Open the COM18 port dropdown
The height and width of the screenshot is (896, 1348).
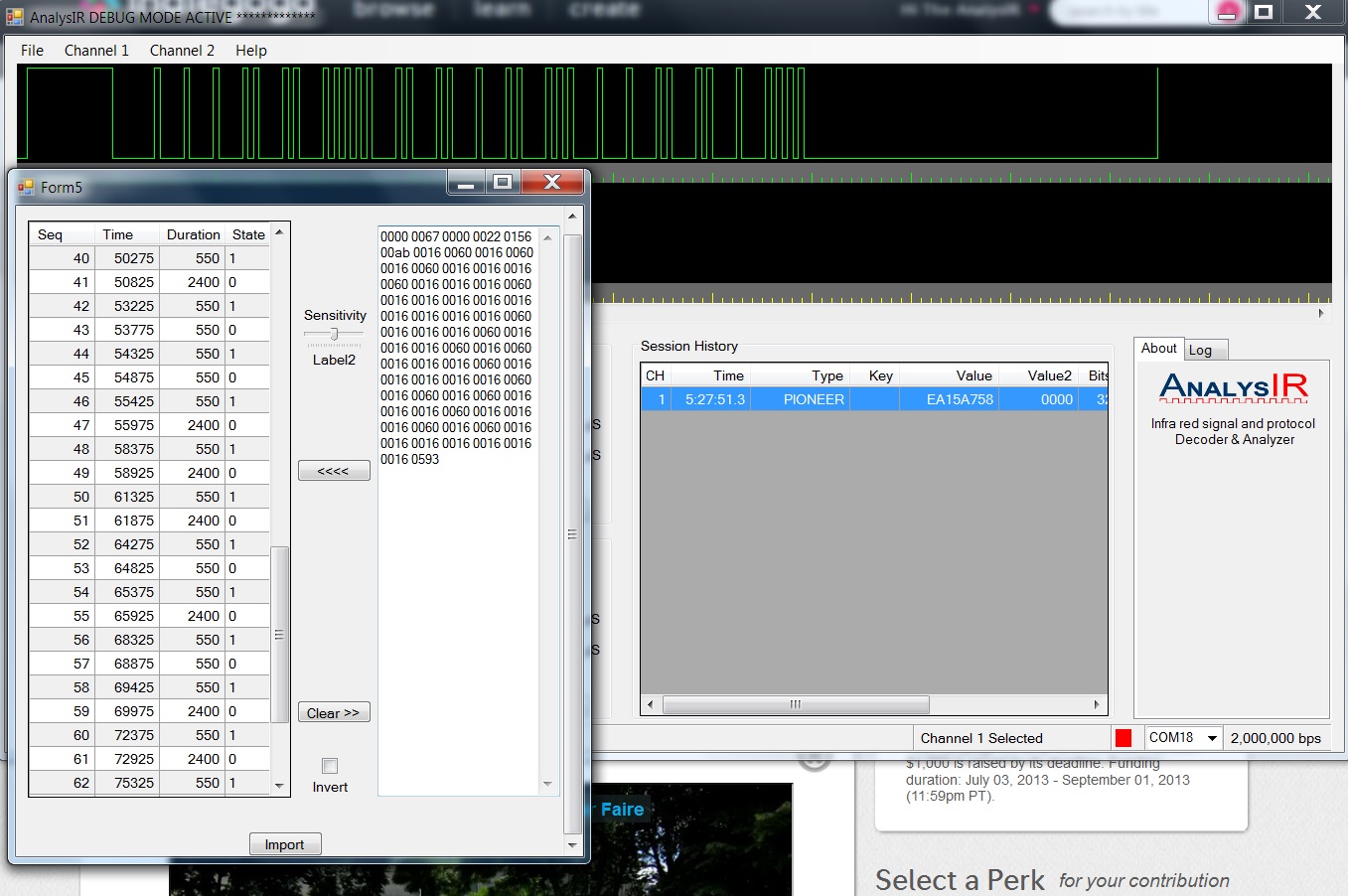click(x=1211, y=738)
